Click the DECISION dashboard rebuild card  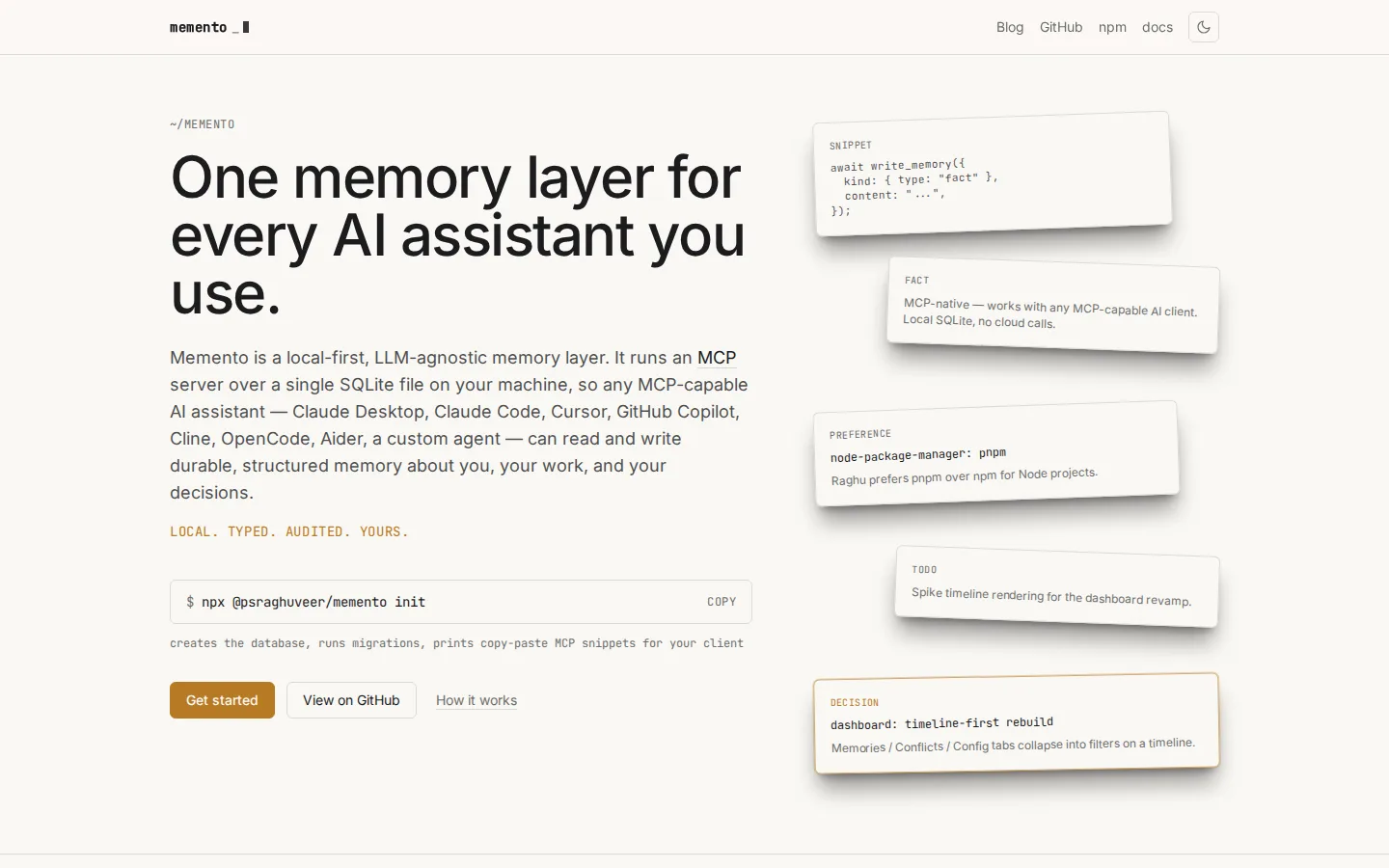(x=1017, y=723)
